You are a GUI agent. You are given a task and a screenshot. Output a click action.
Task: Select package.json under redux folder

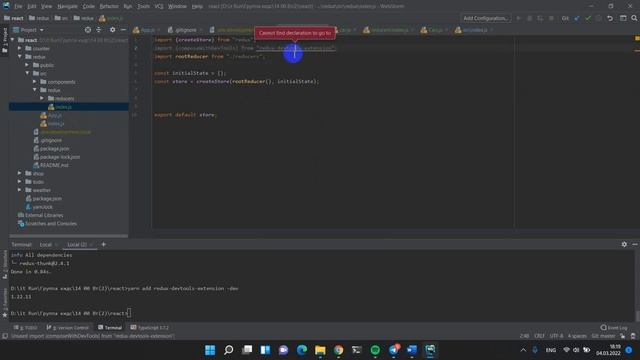(x=51, y=149)
